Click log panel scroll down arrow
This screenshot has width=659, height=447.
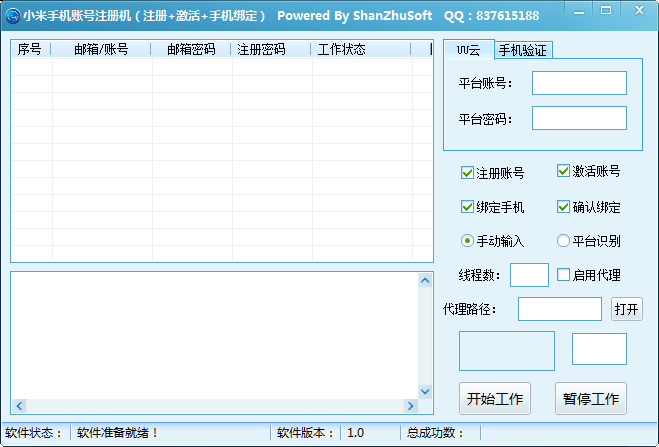click(x=425, y=392)
